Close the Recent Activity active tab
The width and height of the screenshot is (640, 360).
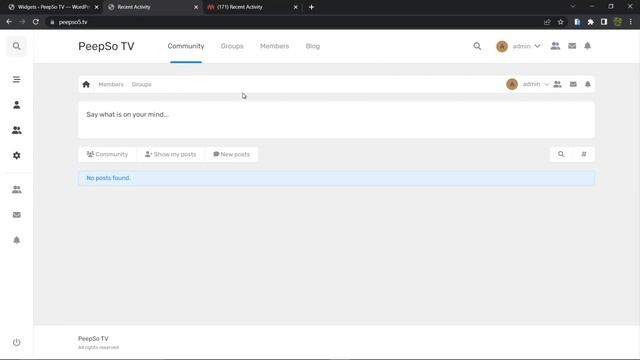[x=196, y=7]
